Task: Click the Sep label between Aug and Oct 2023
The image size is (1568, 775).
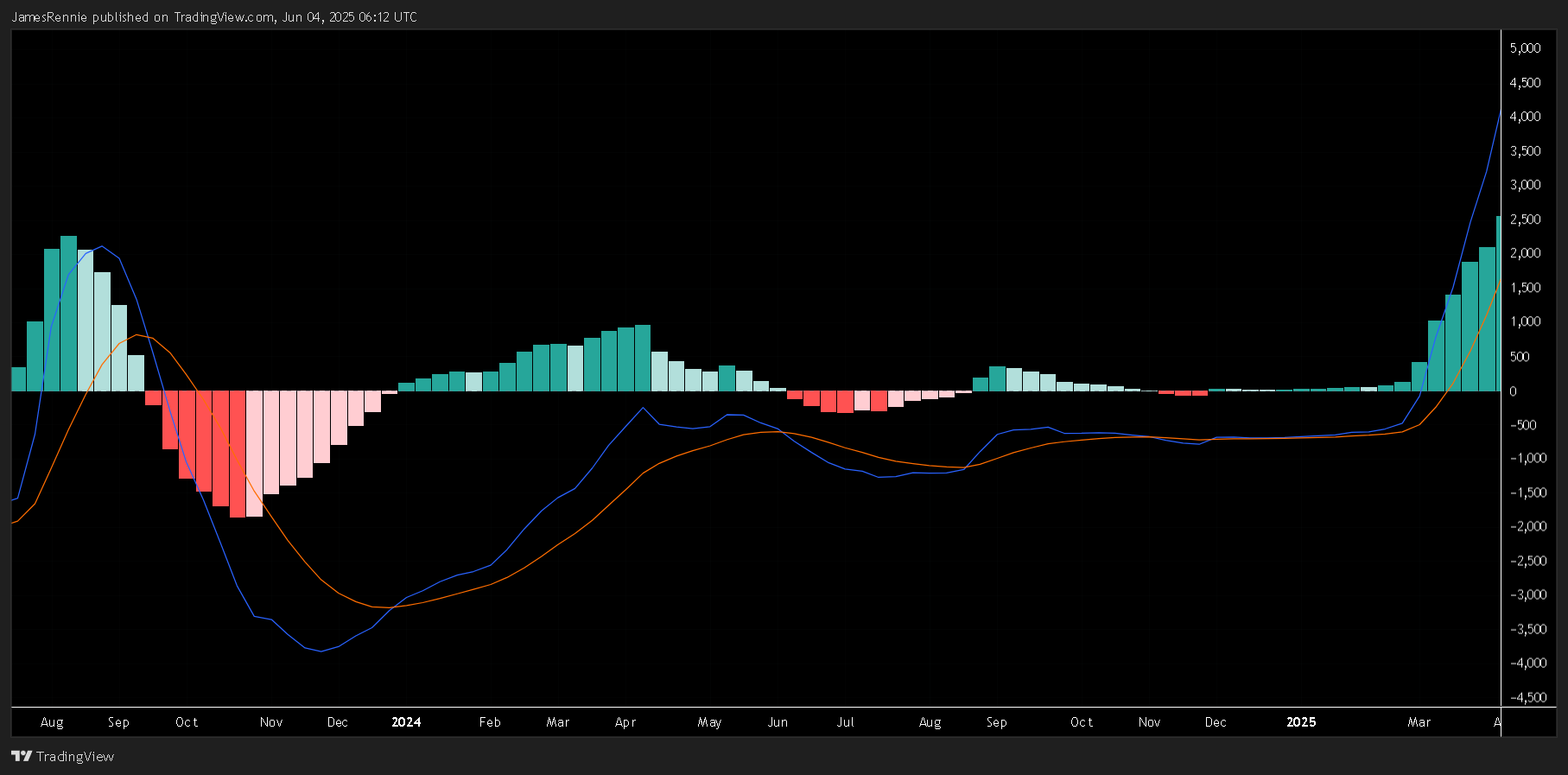Action: [x=118, y=722]
